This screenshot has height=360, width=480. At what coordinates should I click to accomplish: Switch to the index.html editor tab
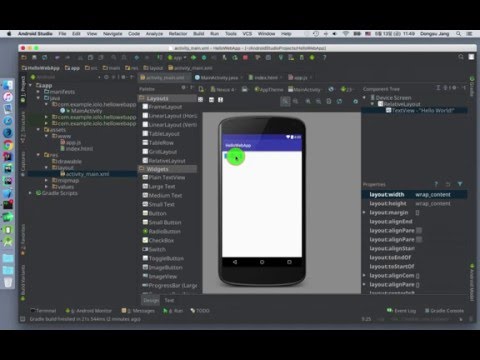click(265, 78)
